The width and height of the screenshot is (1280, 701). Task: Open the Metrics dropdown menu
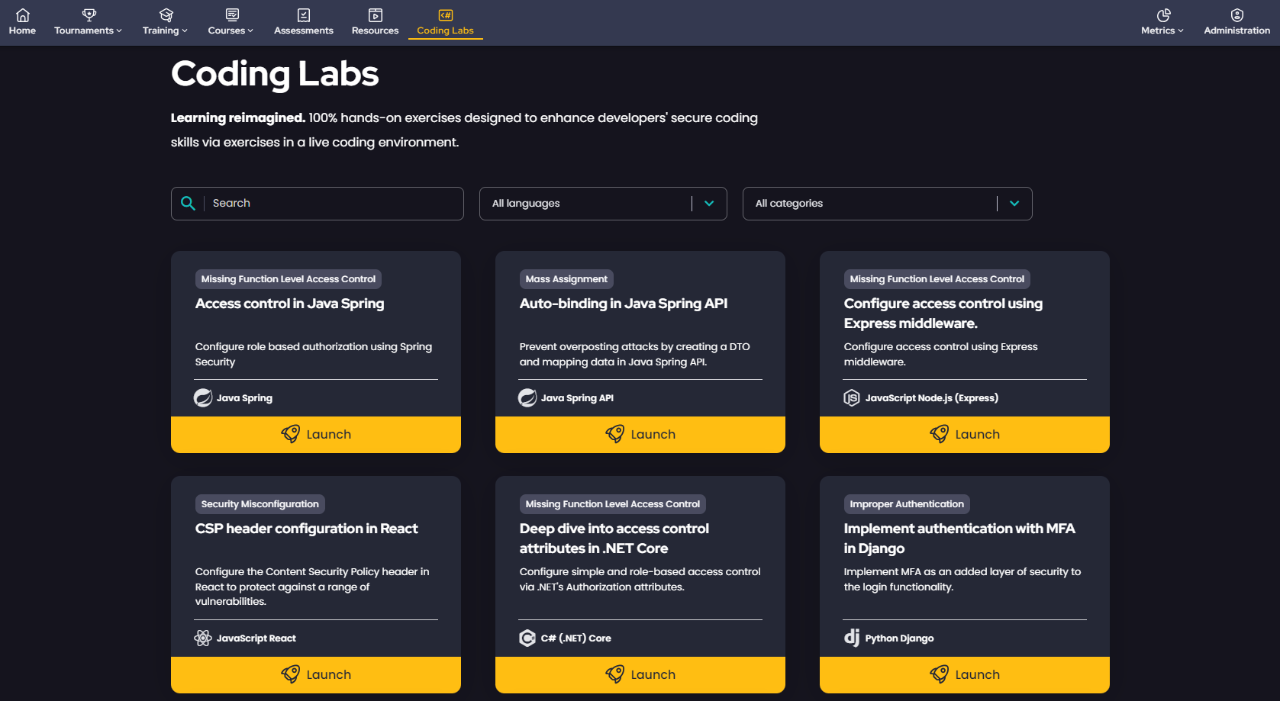pyautogui.click(x=1162, y=22)
